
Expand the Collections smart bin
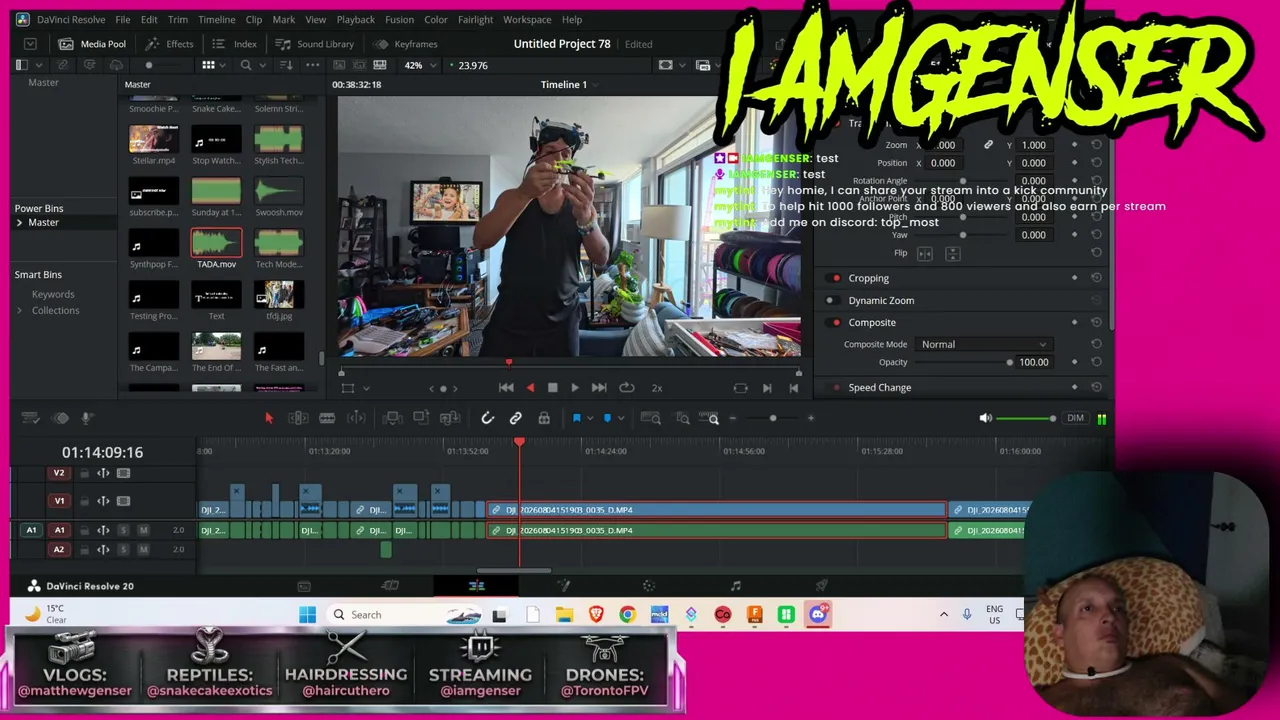pyautogui.click(x=19, y=311)
